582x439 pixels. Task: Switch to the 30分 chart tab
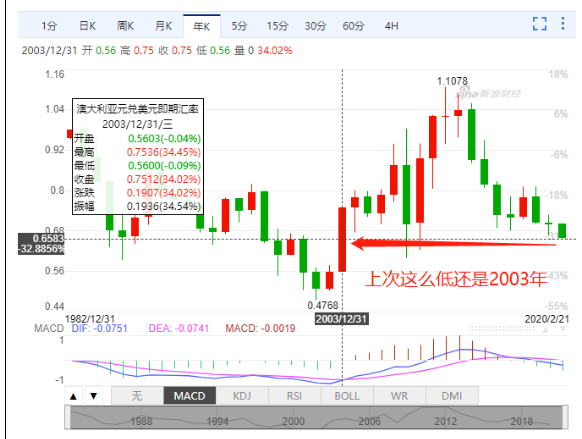pyautogui.click(x=315, y=26)
